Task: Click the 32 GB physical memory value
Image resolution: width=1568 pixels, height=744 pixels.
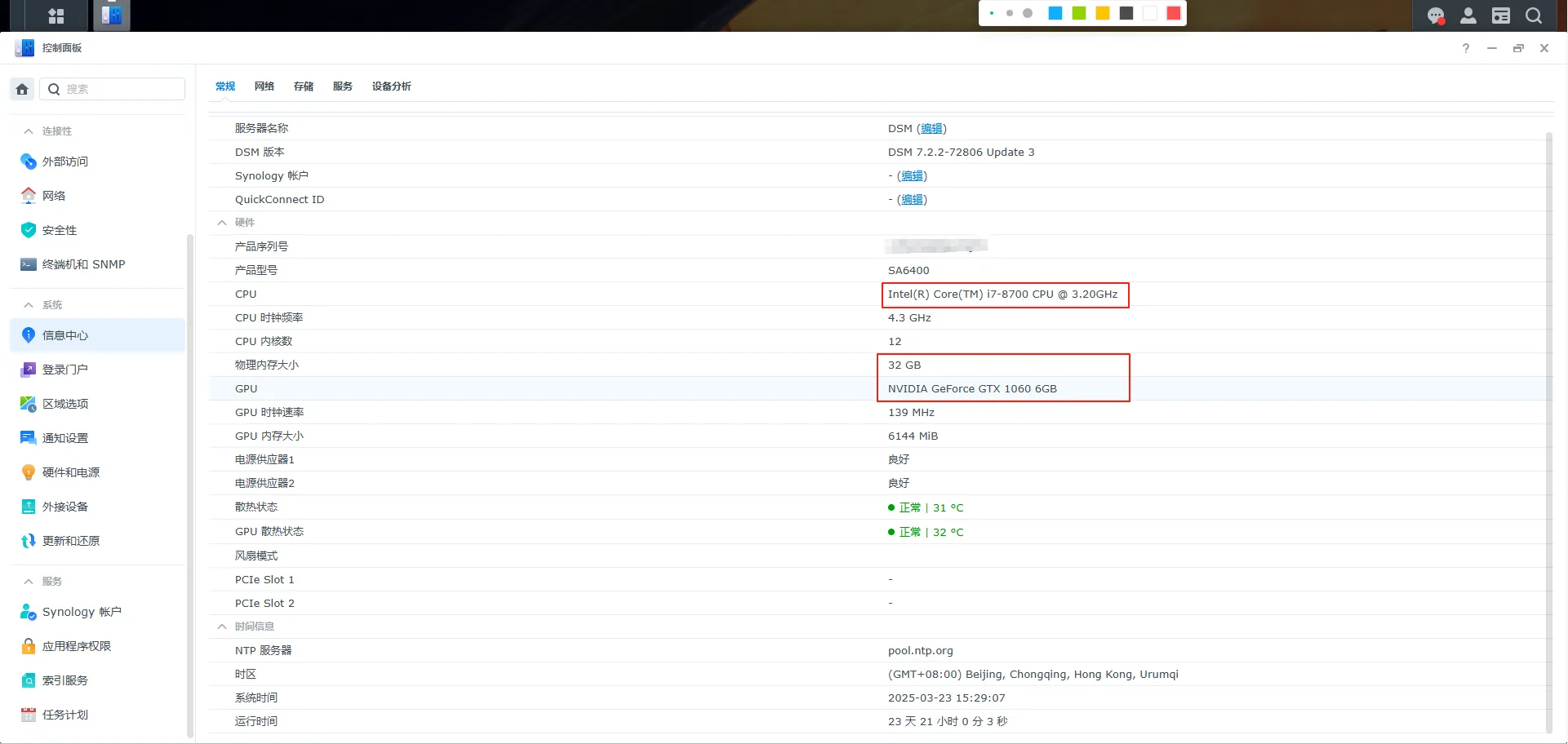Action: coord(904,365)
